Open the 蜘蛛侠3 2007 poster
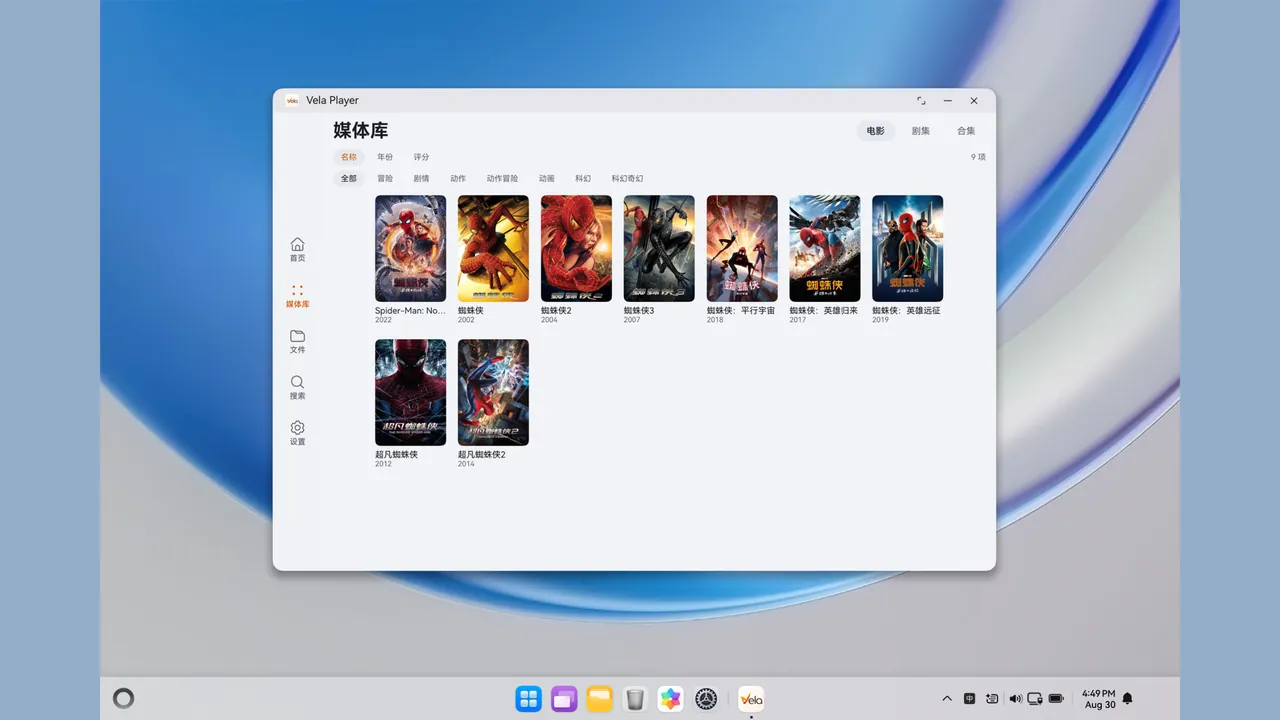1280x720 pixels. coord(659,248)
